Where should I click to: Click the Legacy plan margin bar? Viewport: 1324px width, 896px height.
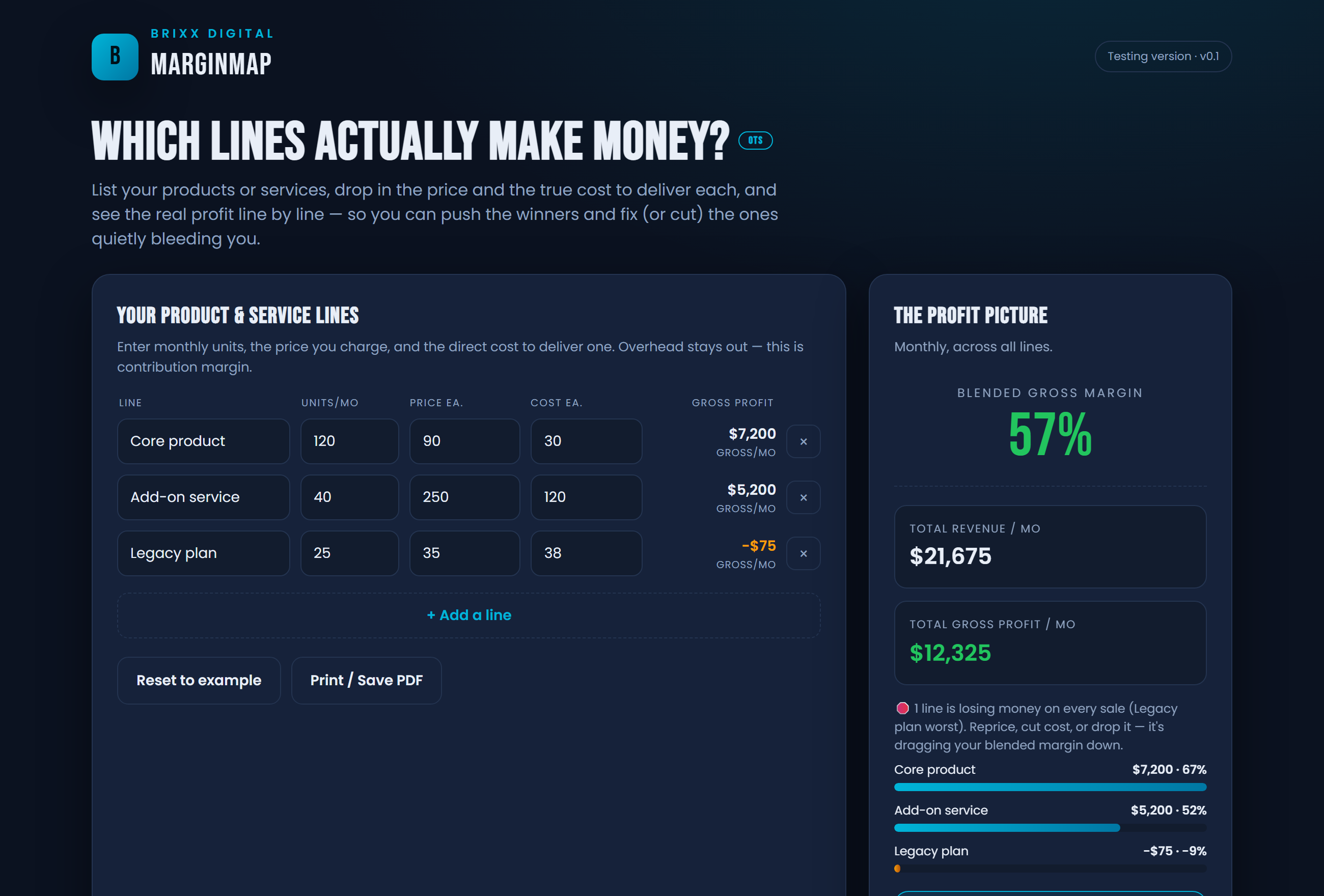[1050, 869]
